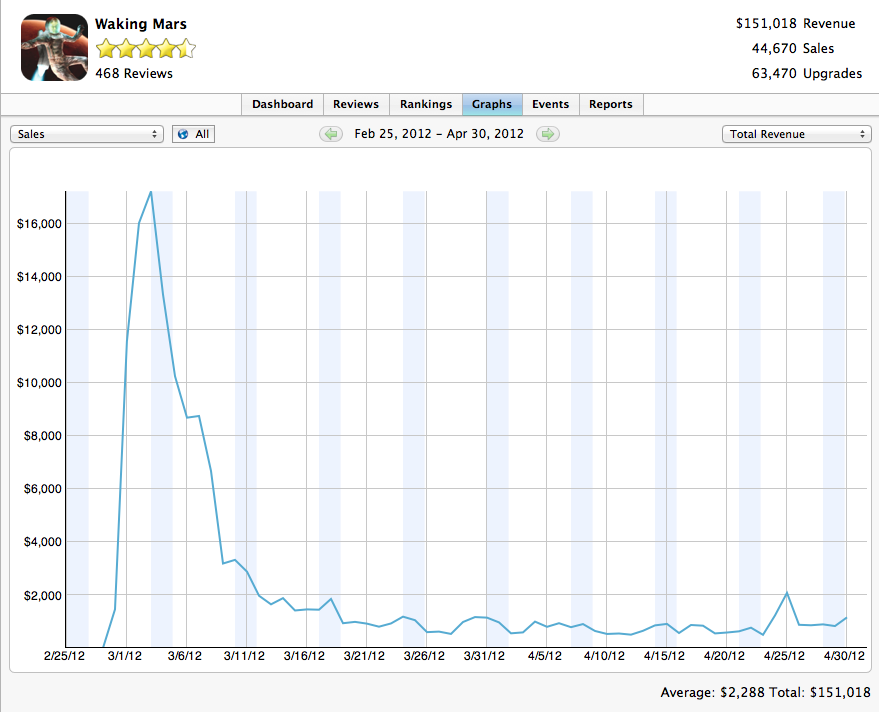
Task: Open the Events tab
Action: point(550,104)
